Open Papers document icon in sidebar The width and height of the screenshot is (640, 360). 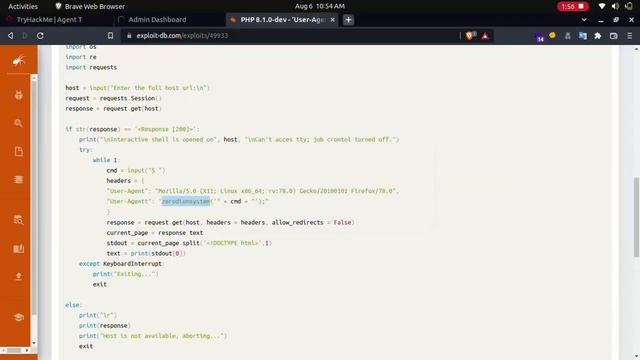coord(18,151)
